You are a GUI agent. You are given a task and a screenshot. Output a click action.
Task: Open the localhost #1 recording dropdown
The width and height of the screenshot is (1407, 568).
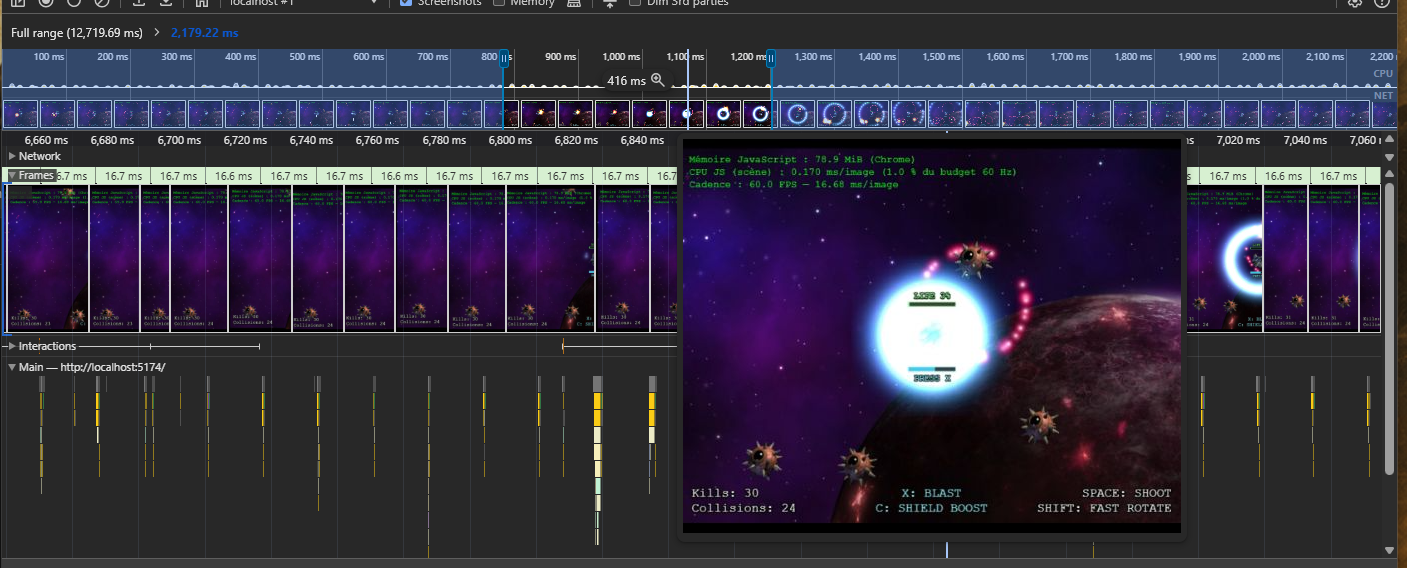[x=302, y=3]
